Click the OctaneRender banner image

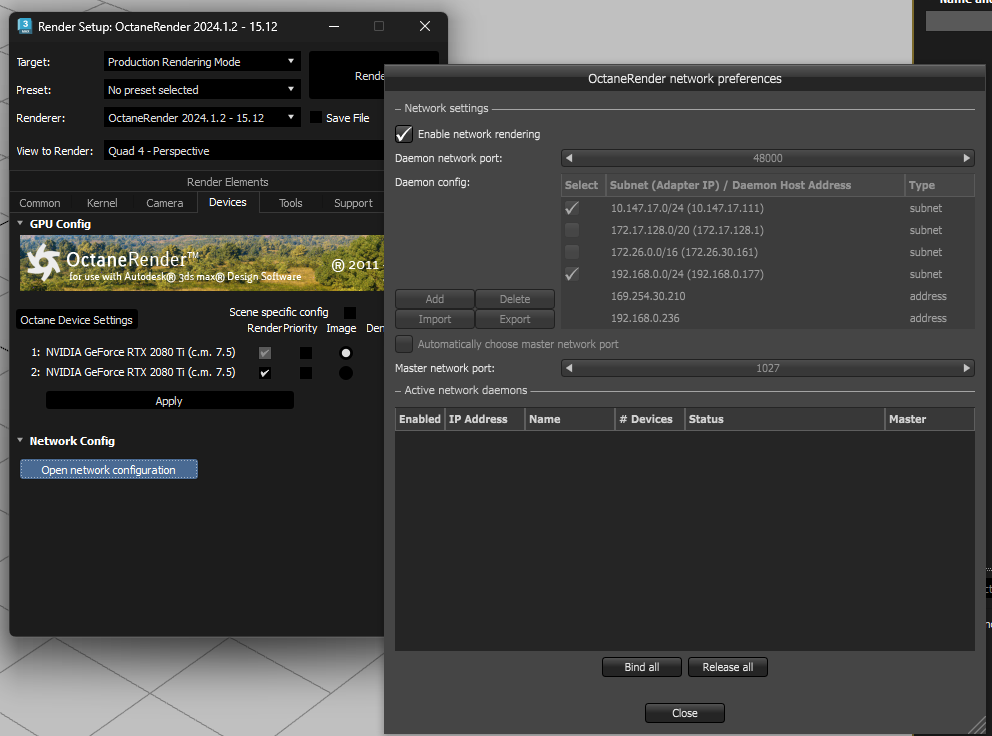(x=202, y=263)
